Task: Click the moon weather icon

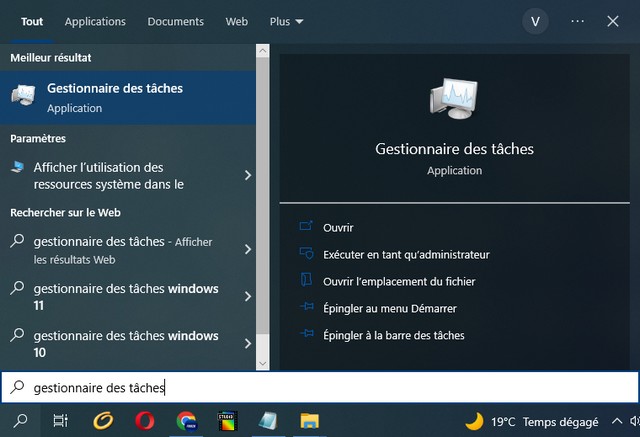Action: point(474,421)
